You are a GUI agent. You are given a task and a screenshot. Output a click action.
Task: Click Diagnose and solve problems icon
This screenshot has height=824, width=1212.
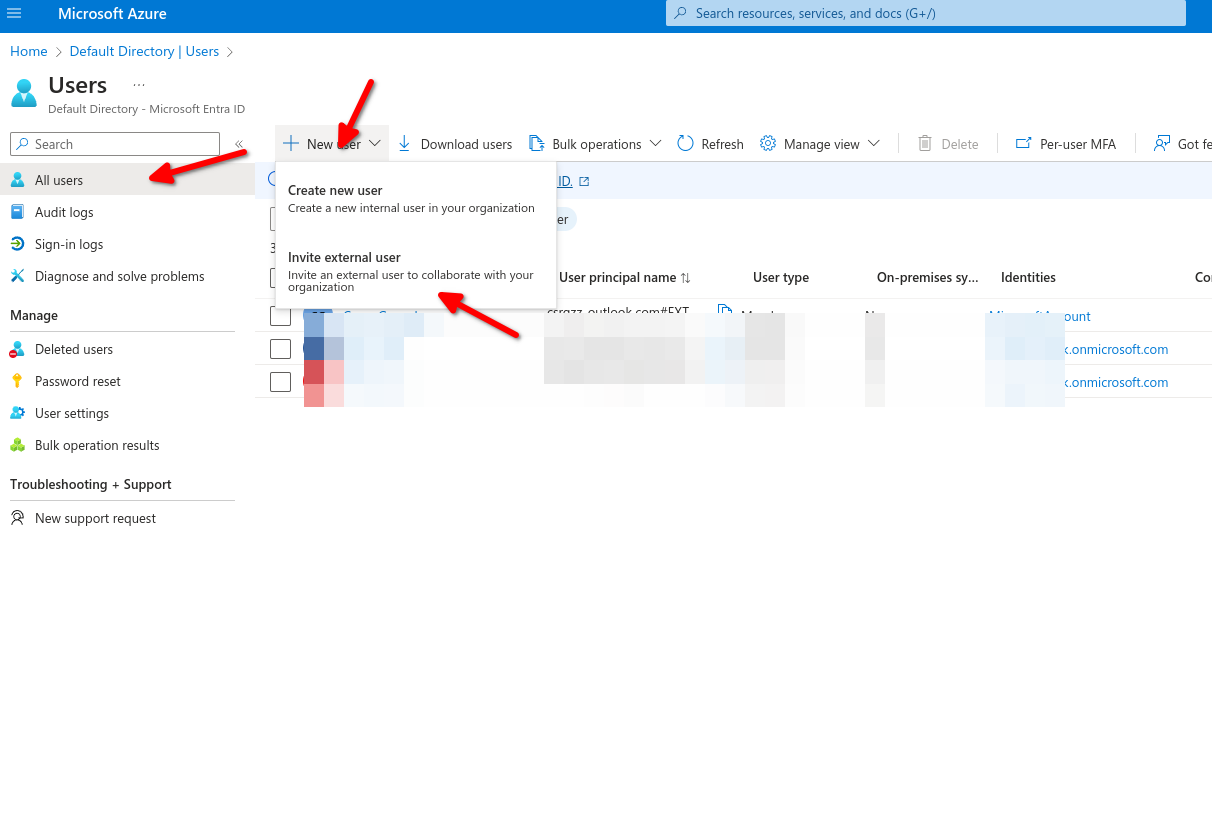pyautogui.click(x=17, y=276)
